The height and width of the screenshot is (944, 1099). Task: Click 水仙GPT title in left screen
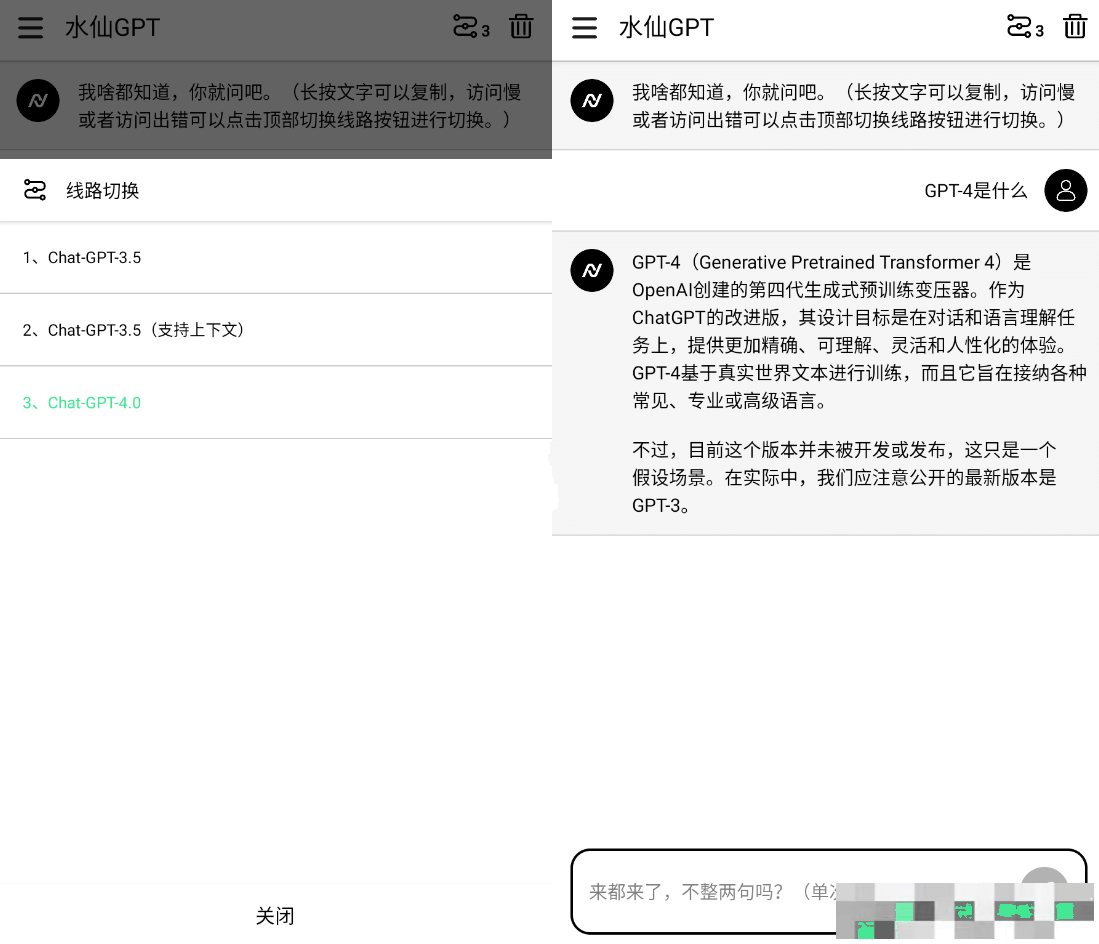(112, 27)
